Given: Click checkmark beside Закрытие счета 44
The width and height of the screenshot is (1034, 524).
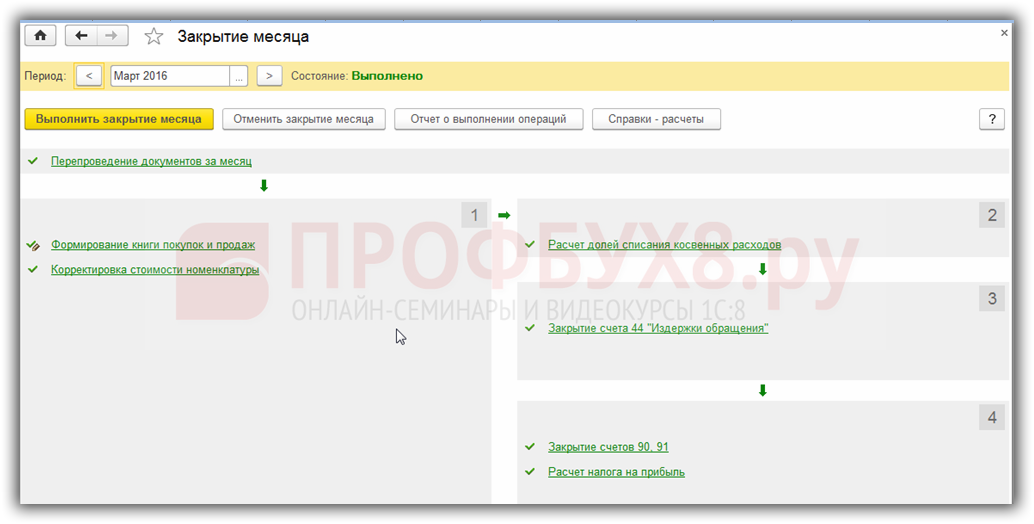Looking at the screenshot, I should tap(530, 327).
